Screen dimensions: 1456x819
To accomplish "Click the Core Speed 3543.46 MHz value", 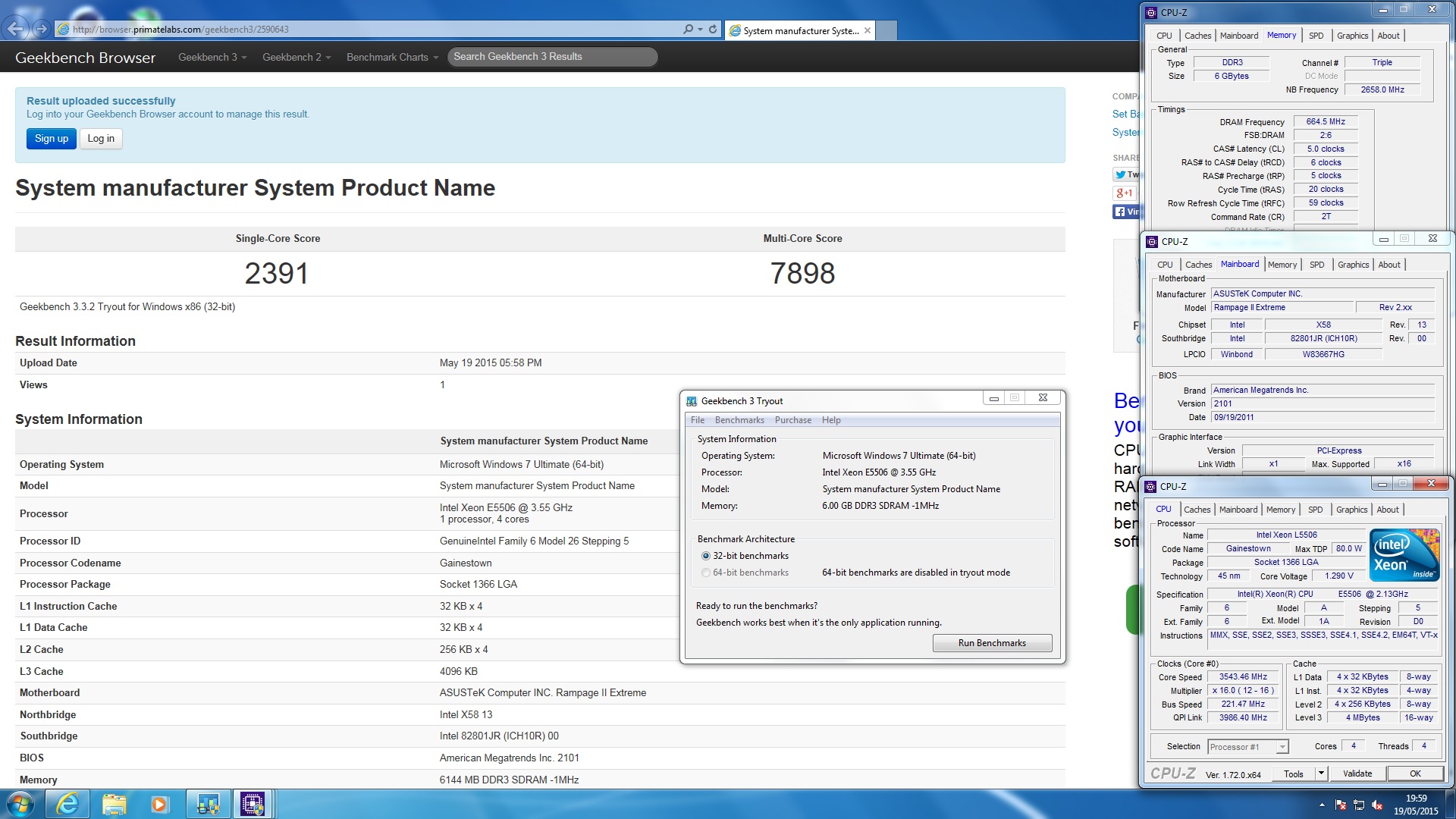I will click(x=1242, y=677).
